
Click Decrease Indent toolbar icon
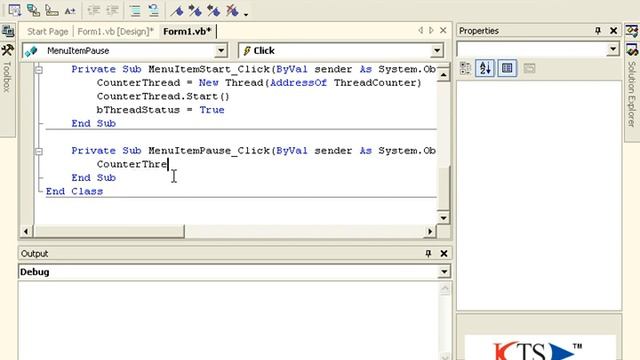click(94, 10)
